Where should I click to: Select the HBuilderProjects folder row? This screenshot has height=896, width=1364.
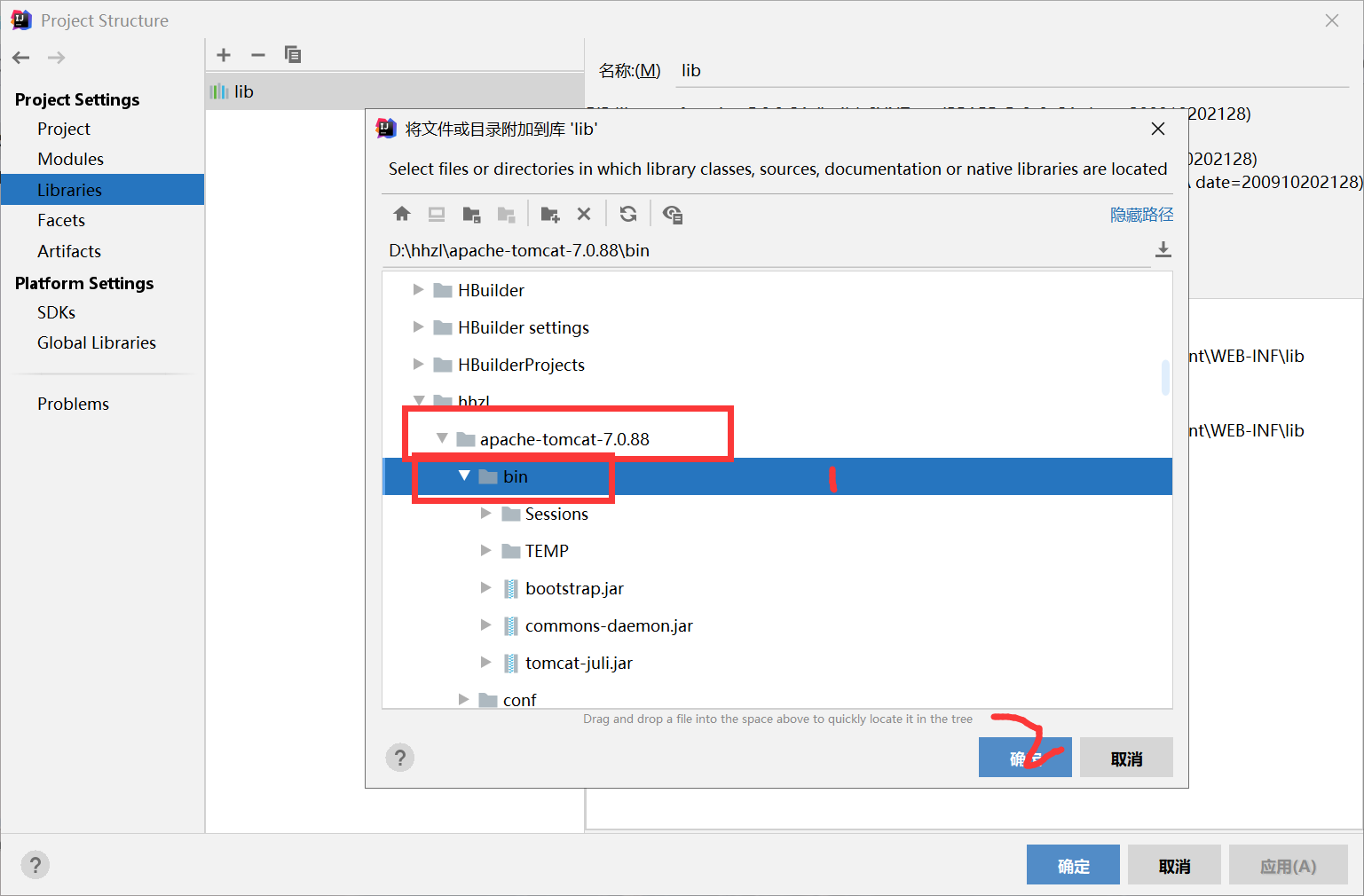[777, 365]
